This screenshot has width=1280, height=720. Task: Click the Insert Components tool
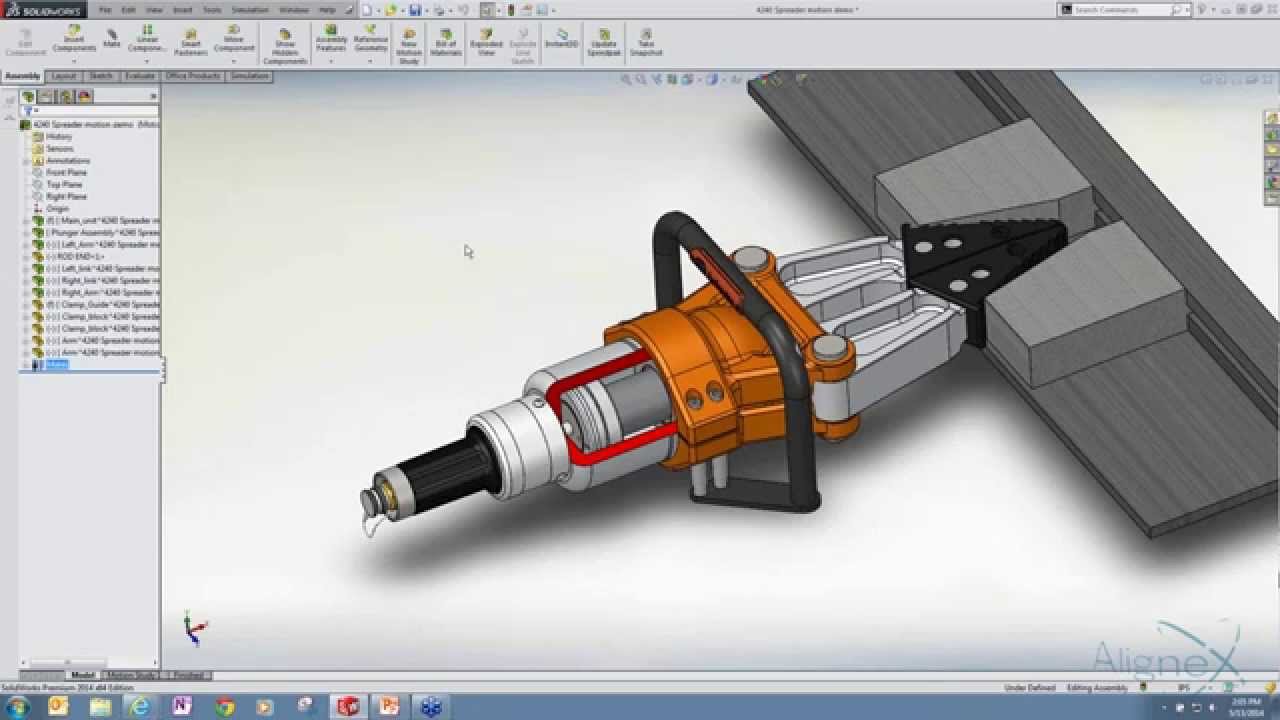point(74,40)
